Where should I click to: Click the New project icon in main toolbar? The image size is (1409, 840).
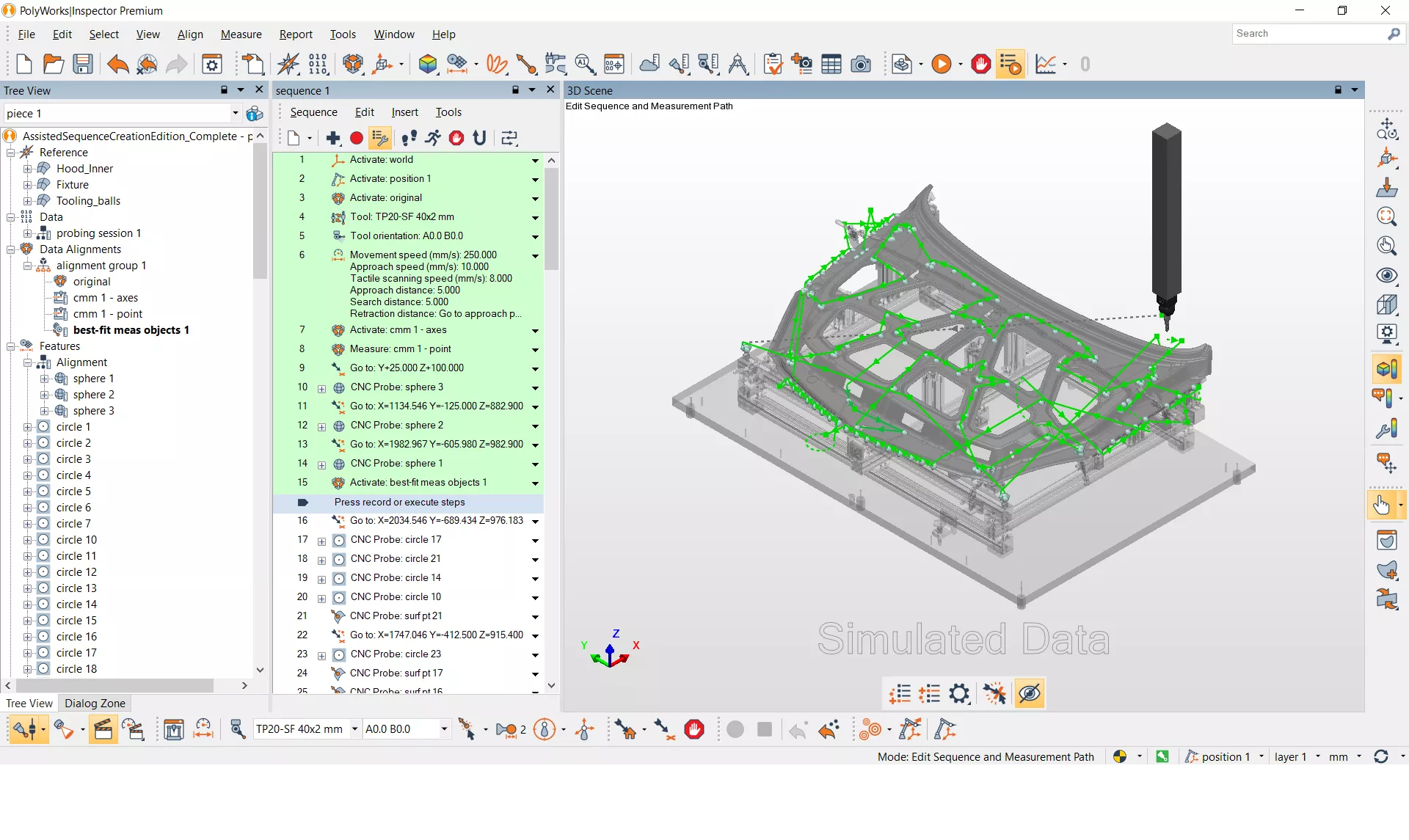coord(23,65)
